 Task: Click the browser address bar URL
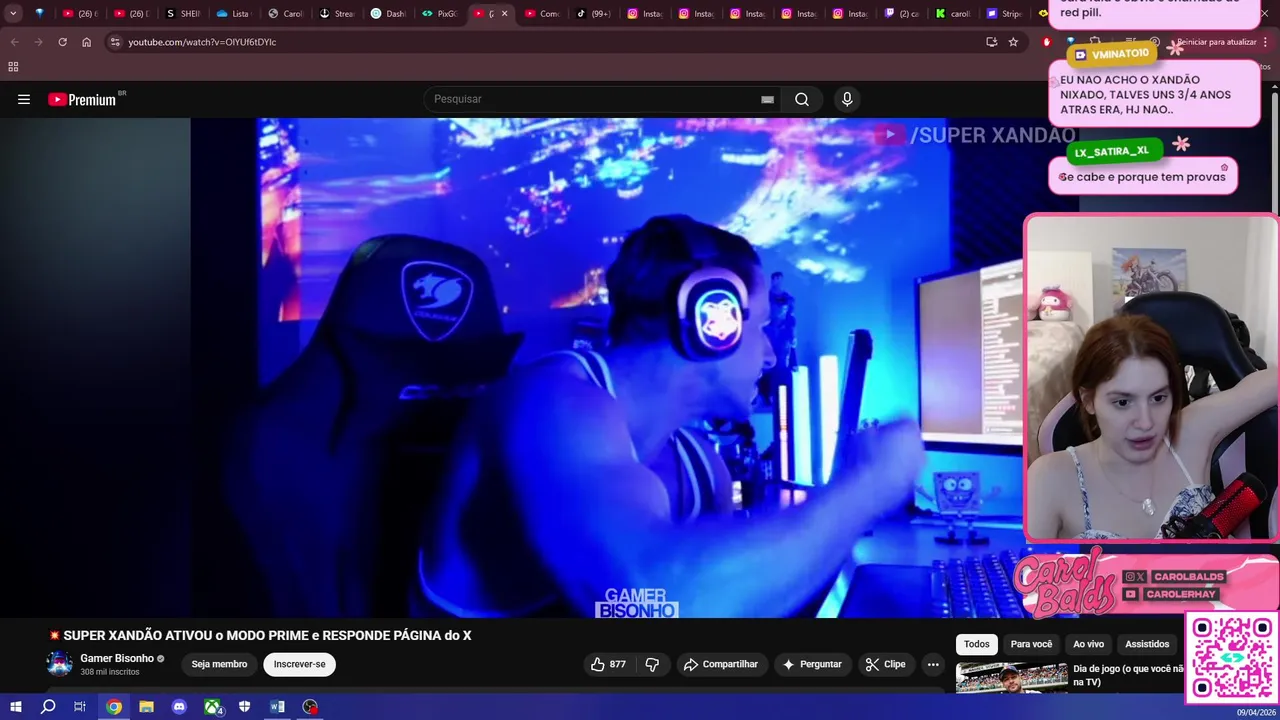click(202, 42)
